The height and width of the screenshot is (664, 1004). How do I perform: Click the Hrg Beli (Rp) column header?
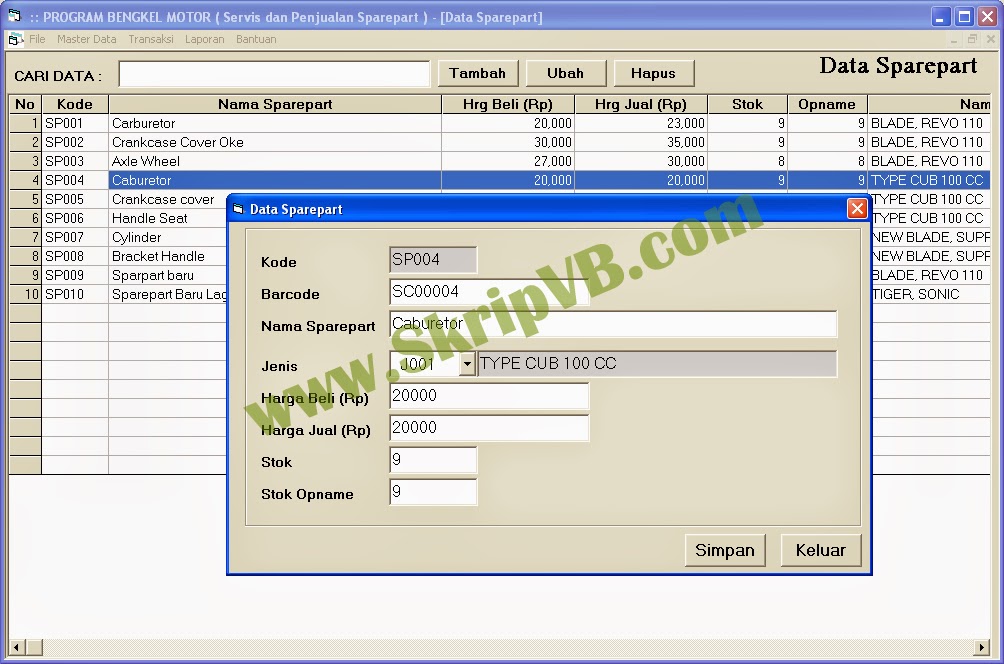(508, 104)
